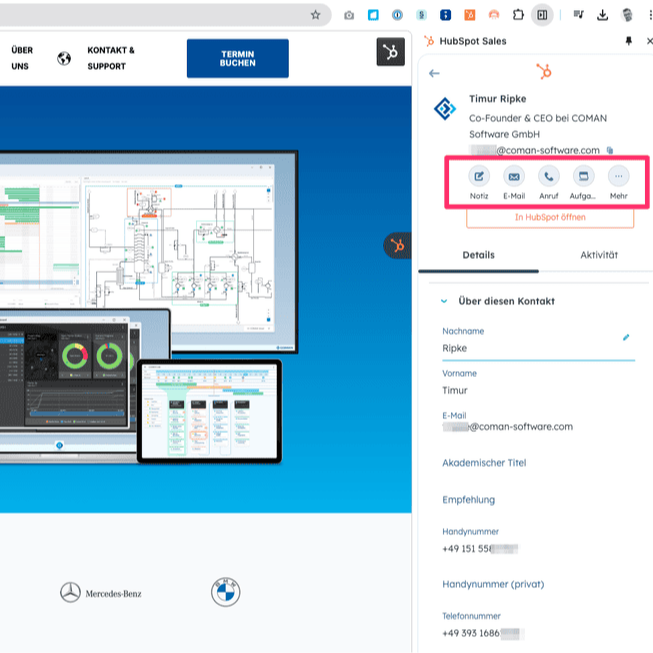Click the Telefonnummer value
This screenshot has width=653, height=653.
(483, 633)
